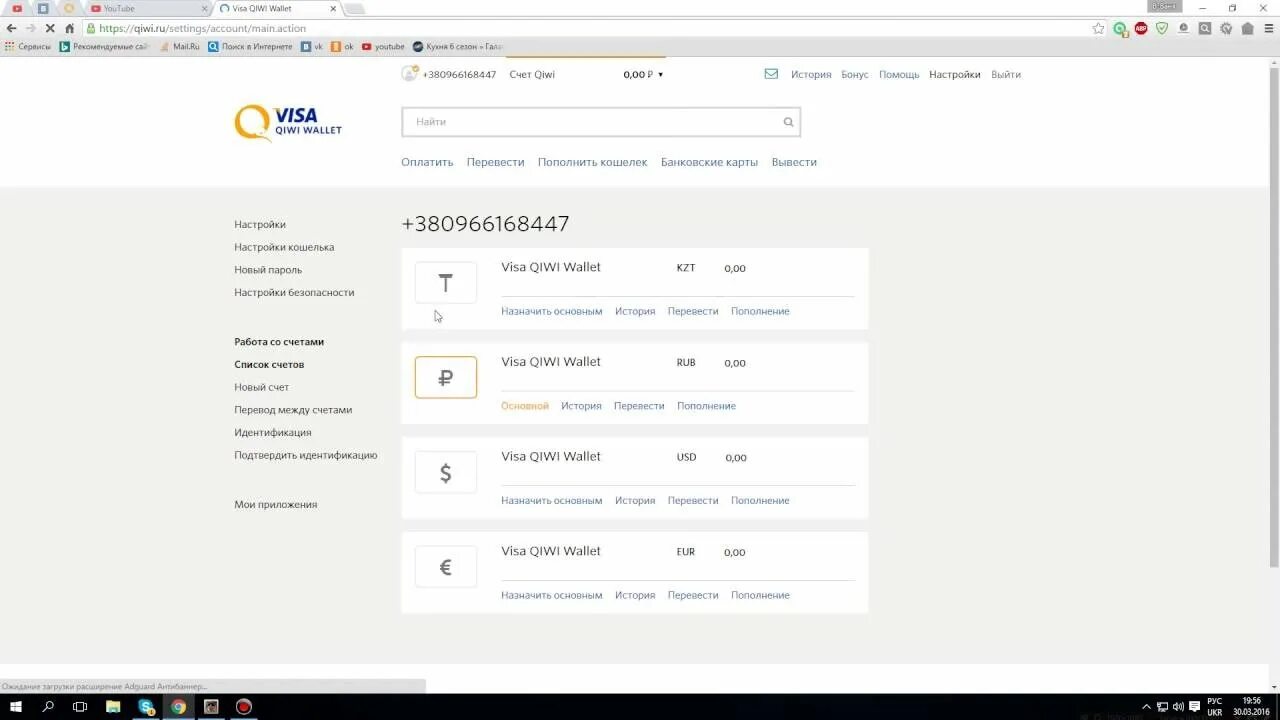Click the QIWI mail envelope icon
The width and height of the screenshot is (1280, 720).
point(771,74)
